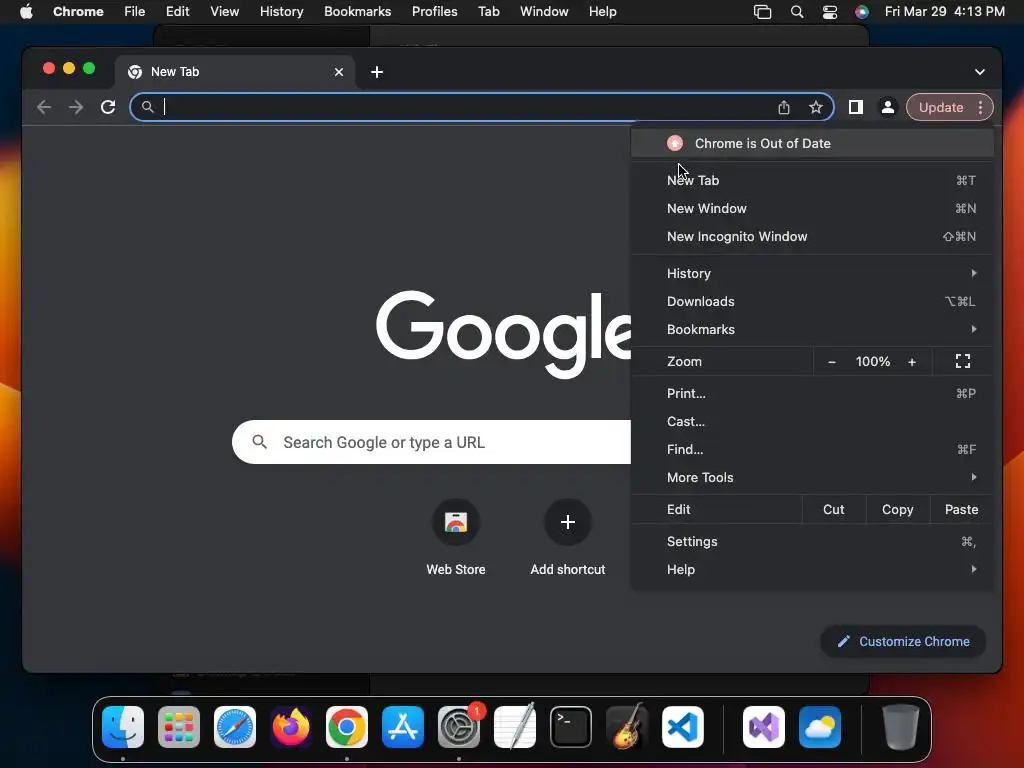Open Downloads from the menu
This screenshot has height=768, width=1024.
(812, 301)
